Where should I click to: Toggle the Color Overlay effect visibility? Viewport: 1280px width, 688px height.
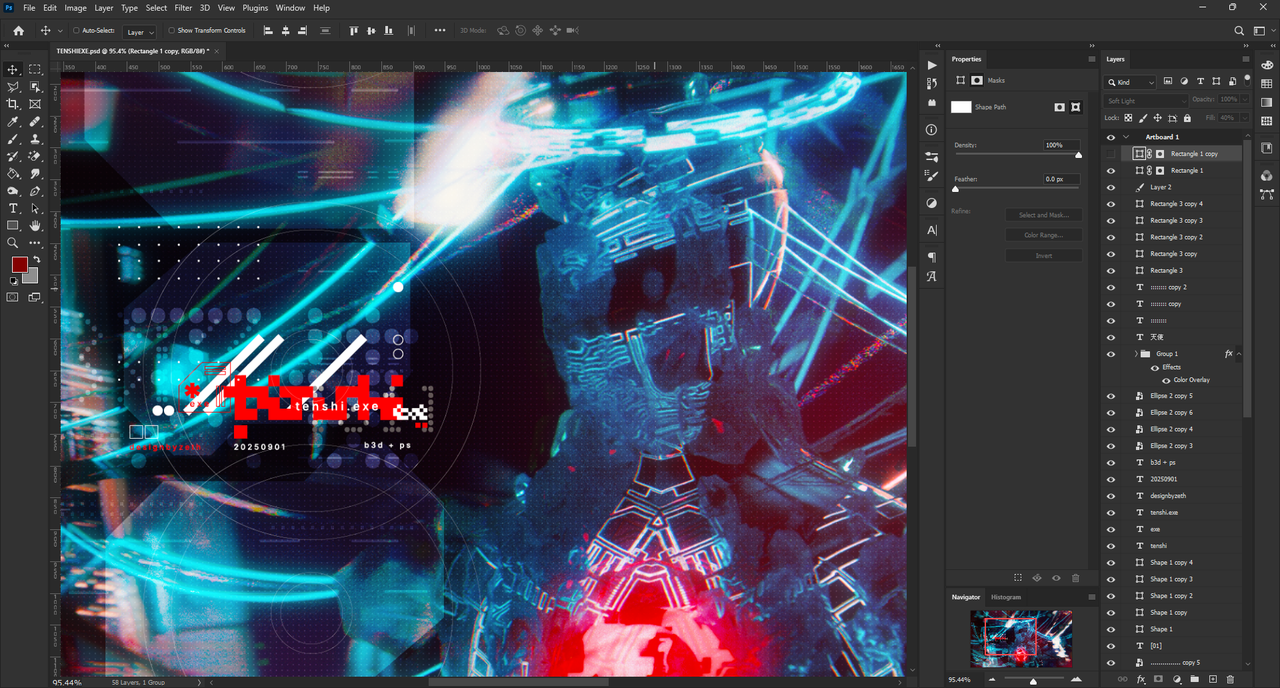pos(1166,380)
